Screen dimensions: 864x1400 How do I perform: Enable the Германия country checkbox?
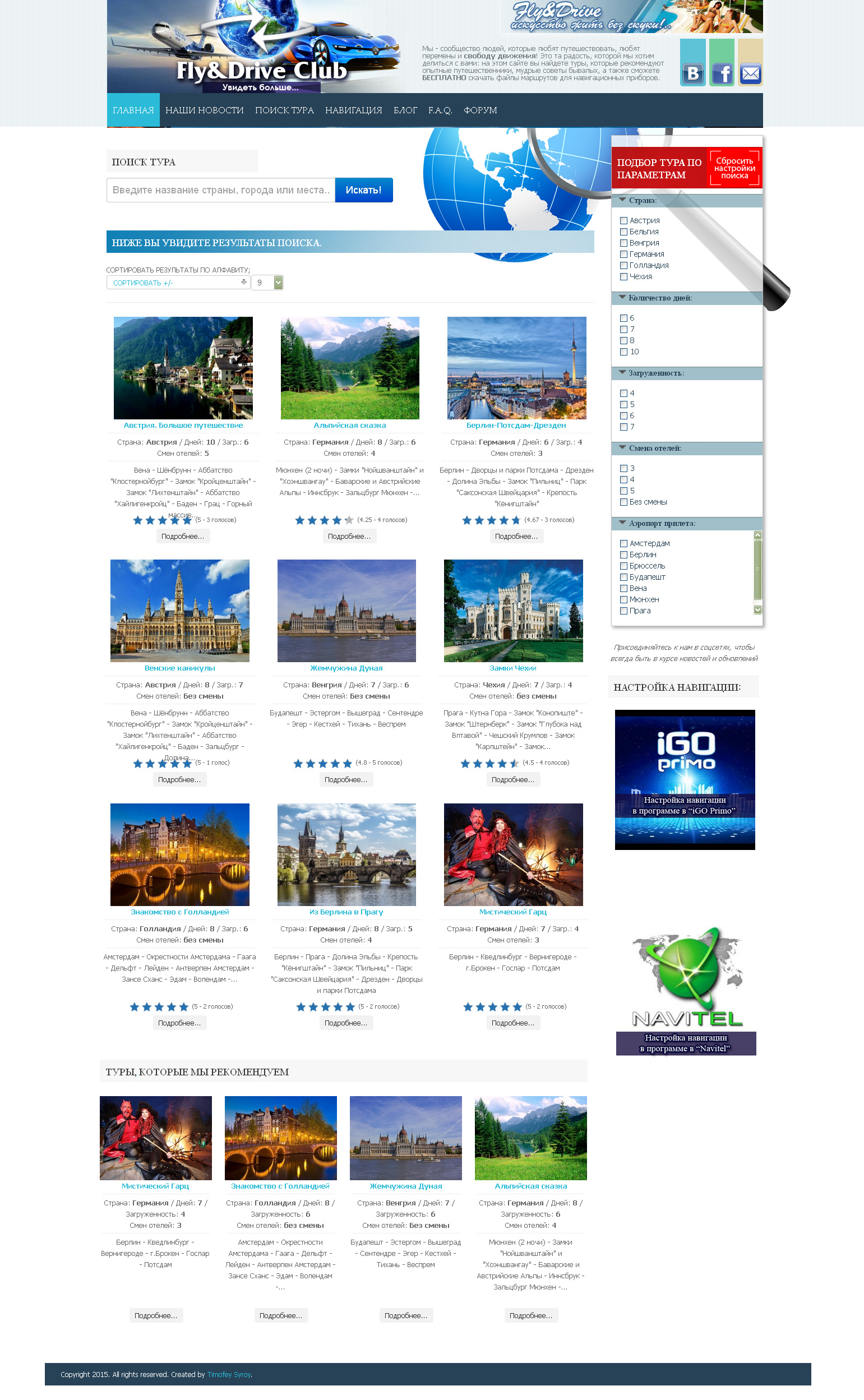click(x=624, y=255)
